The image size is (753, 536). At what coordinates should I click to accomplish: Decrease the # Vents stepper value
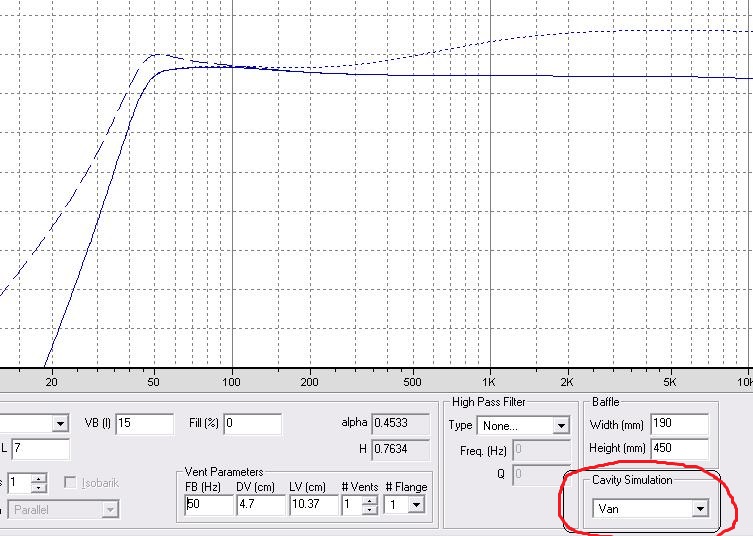coord(369,509)
